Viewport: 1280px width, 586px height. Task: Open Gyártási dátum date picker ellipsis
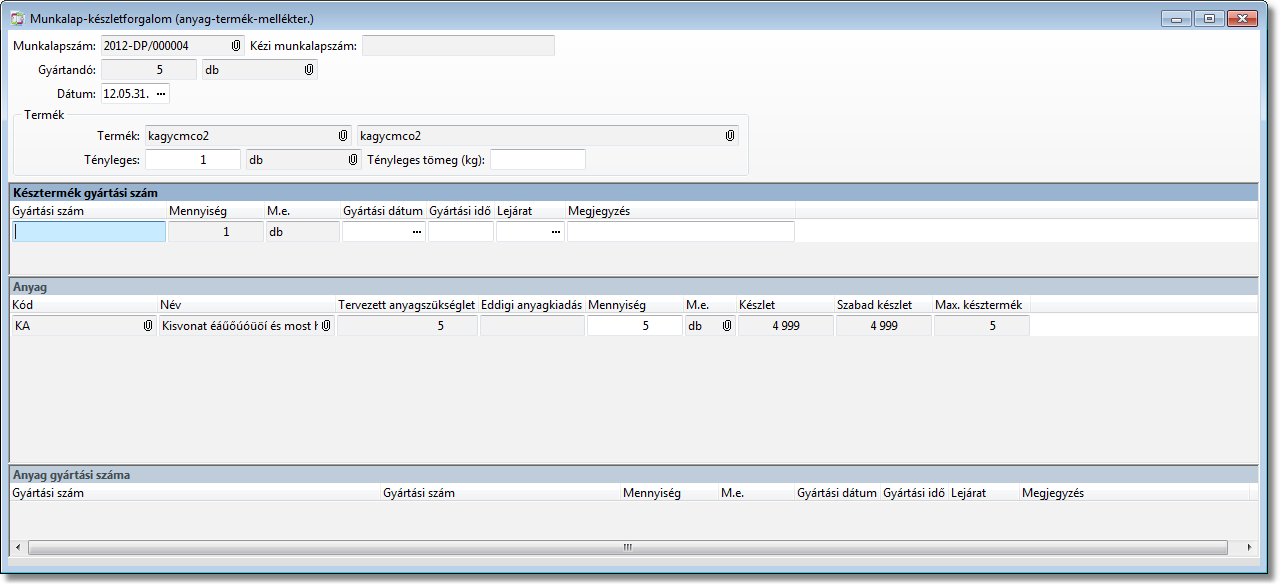417,231
